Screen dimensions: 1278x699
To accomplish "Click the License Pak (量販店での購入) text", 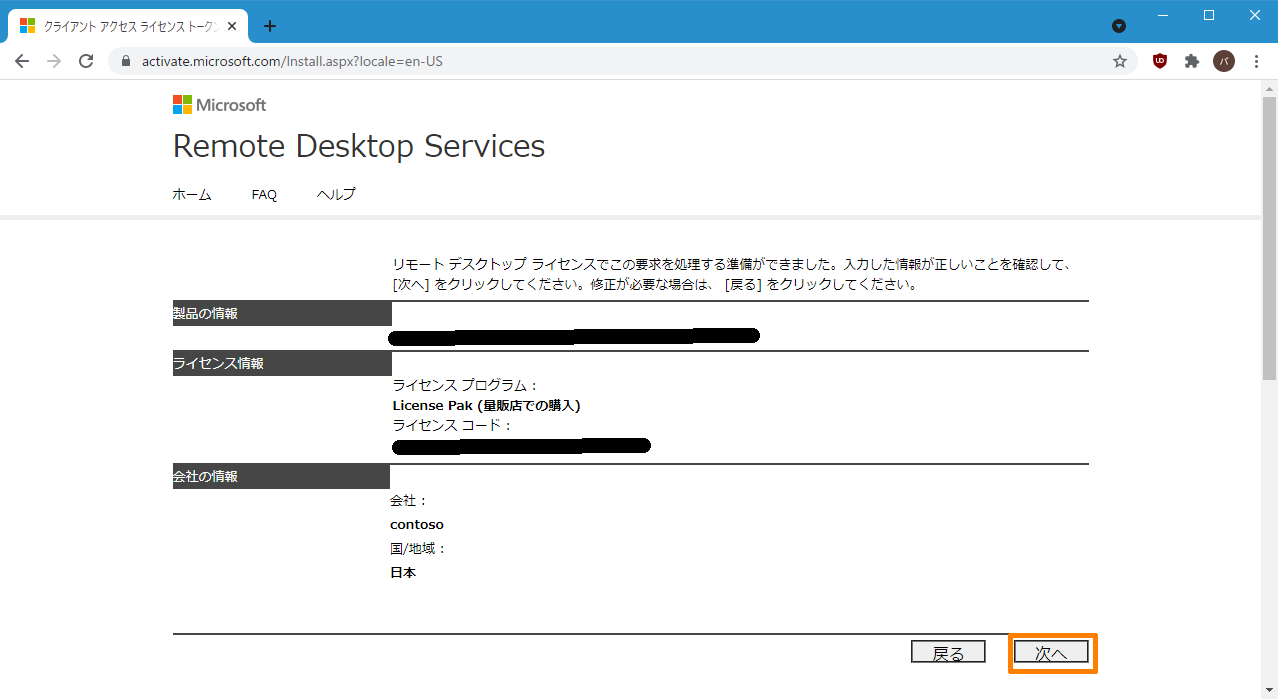I will coord(486,406).
